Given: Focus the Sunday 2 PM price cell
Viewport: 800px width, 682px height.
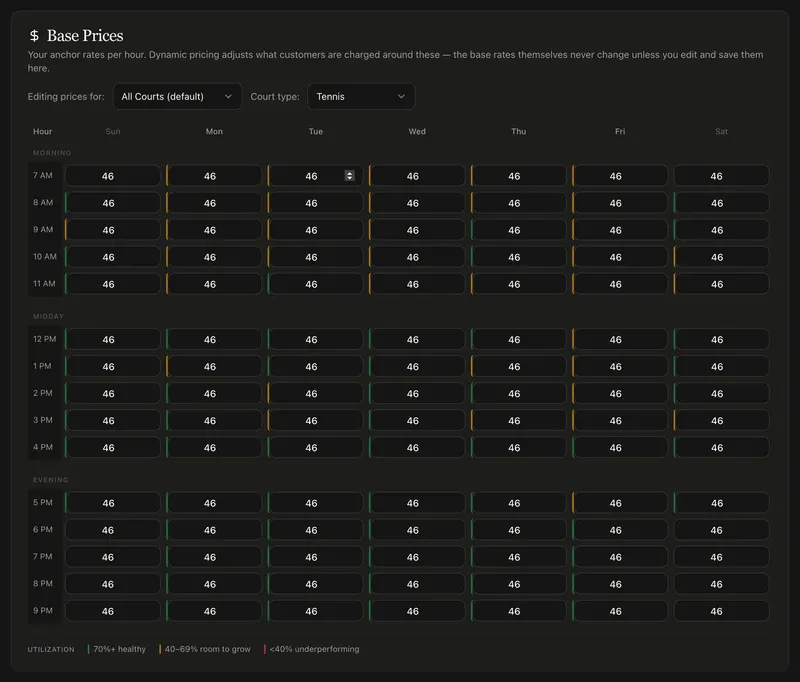Looking at the screenshot, I should click(x=112, y=393).
